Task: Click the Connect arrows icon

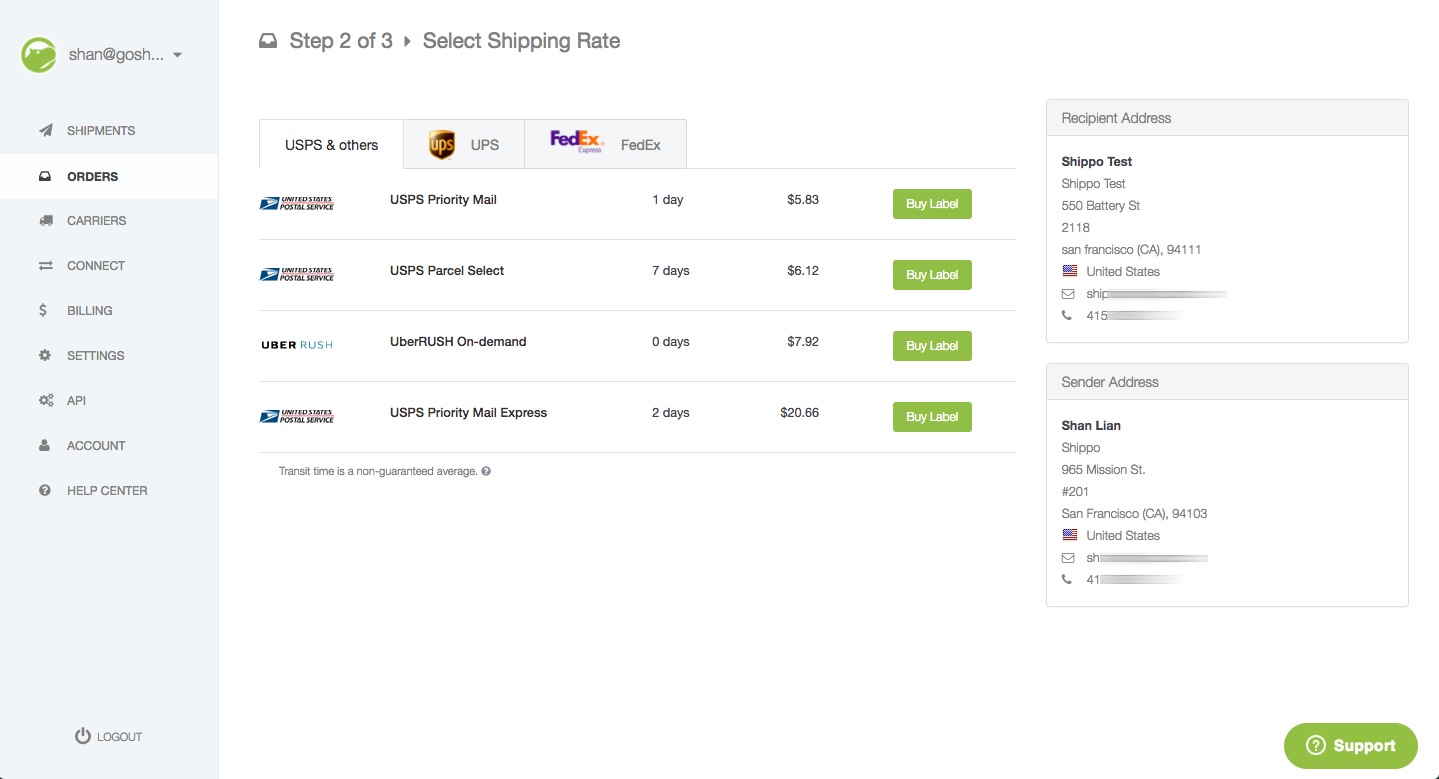Action: (x=45, y=266)
